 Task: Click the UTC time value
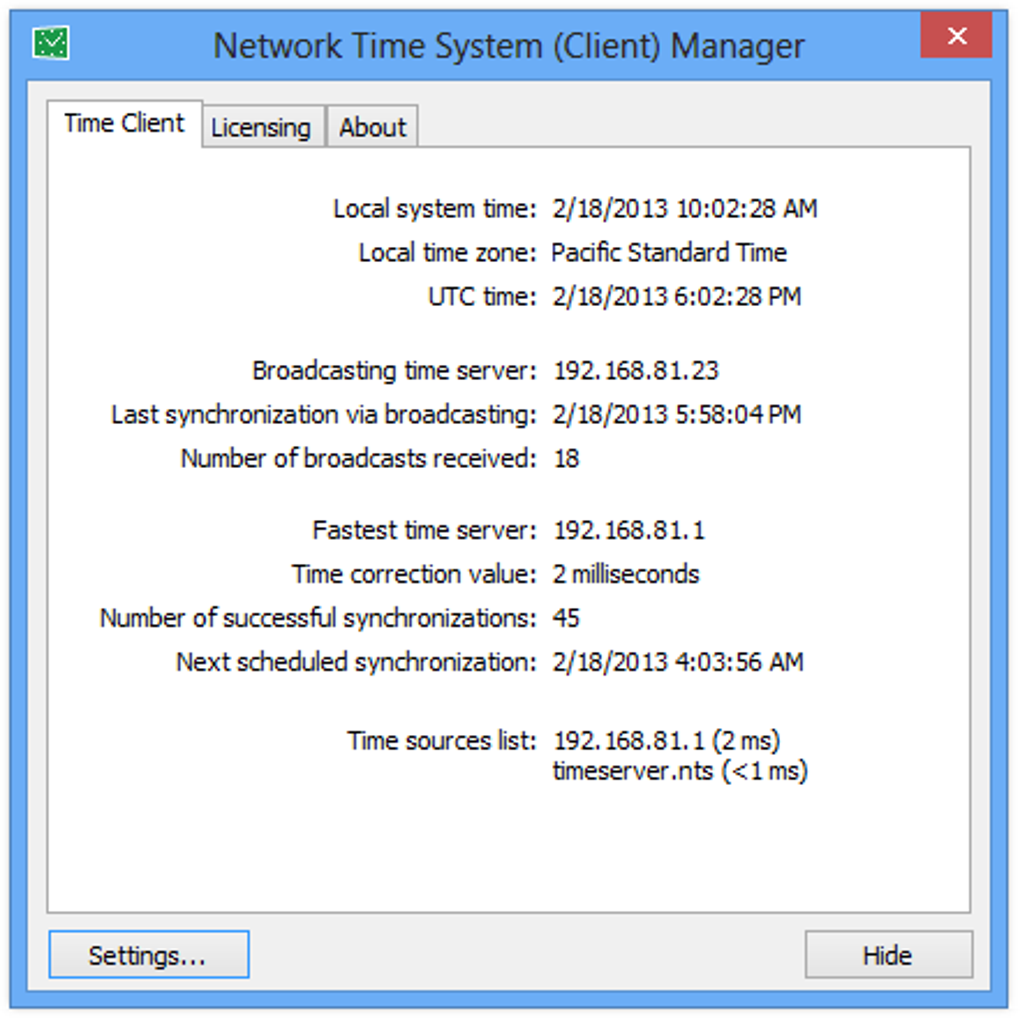pos(676,297)
